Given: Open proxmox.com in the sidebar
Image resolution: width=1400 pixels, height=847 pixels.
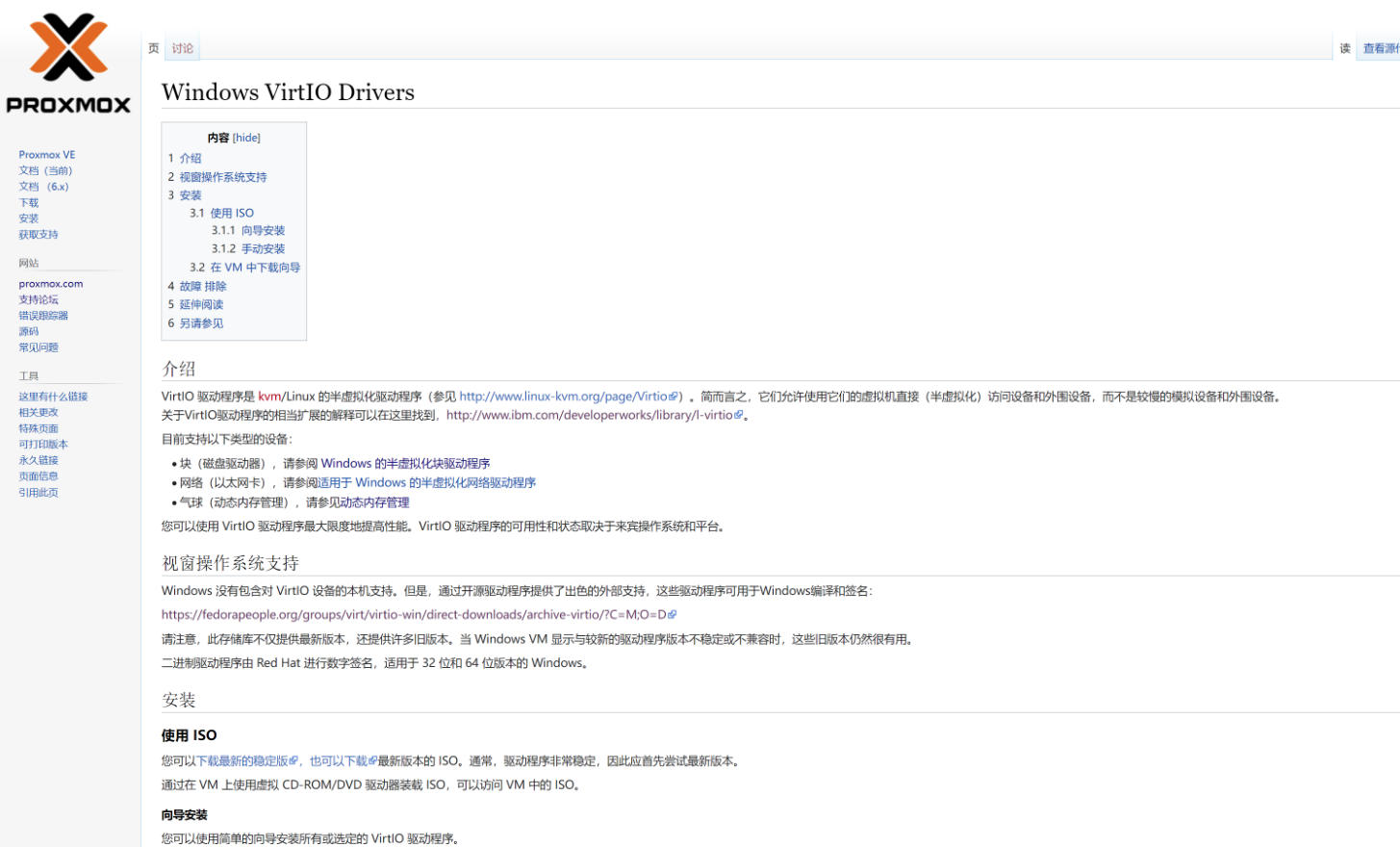Looking at the screenshot, I should tap(51, 284).
